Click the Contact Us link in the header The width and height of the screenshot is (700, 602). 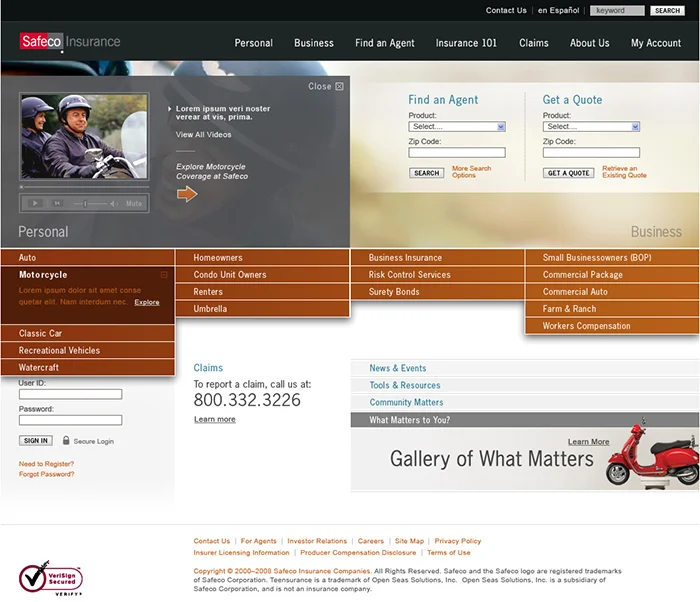tap(506, 10)
